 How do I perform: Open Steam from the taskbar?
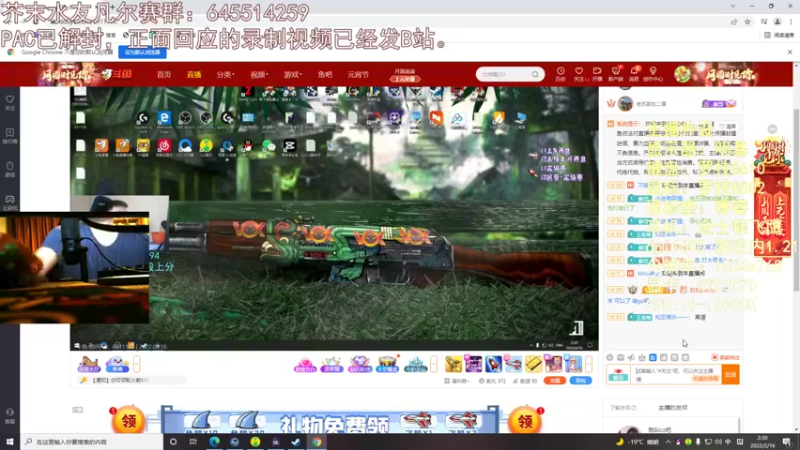pos(295,442)
